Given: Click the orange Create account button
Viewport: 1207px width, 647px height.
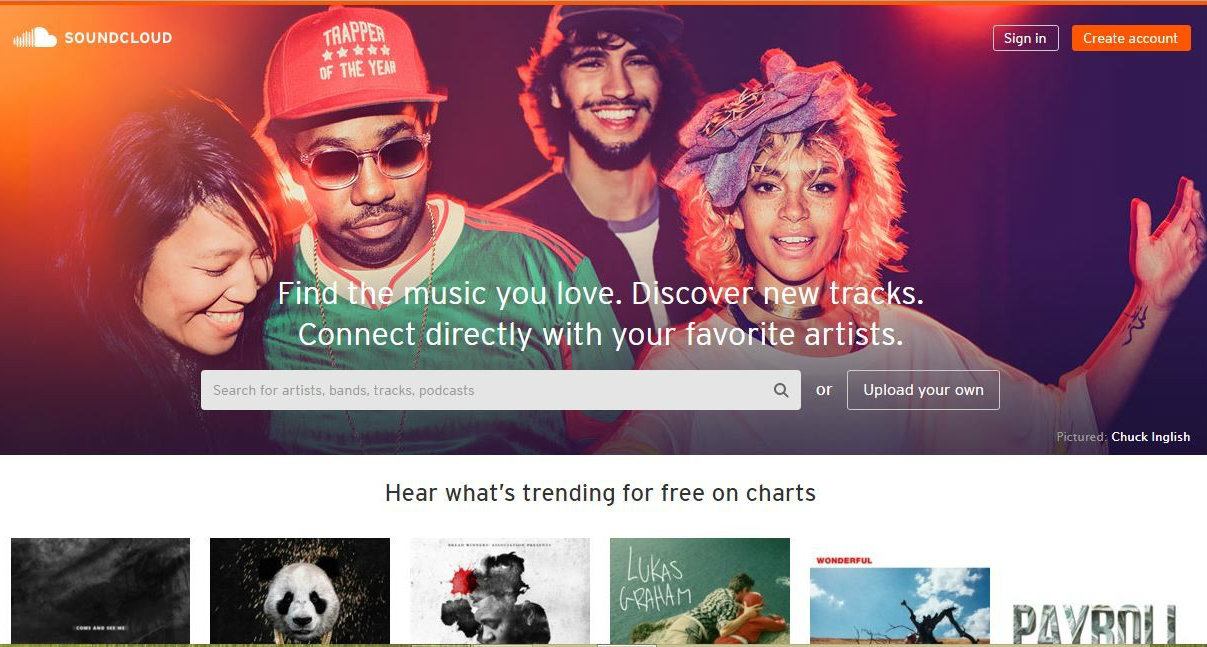Looking at the screenshot, I should 1131,38.
